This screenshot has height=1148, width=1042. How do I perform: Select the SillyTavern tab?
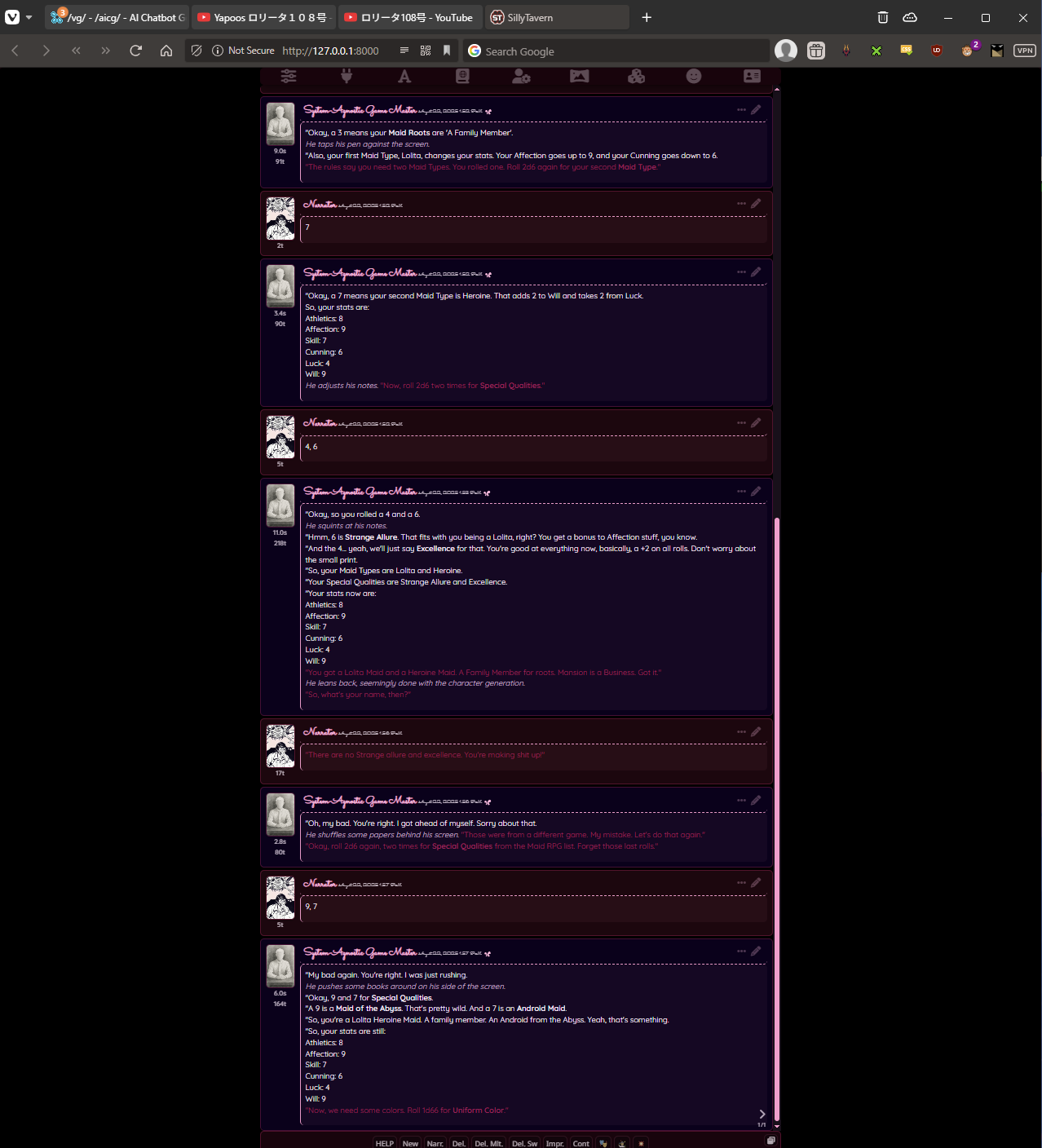[x=557, y=17]
